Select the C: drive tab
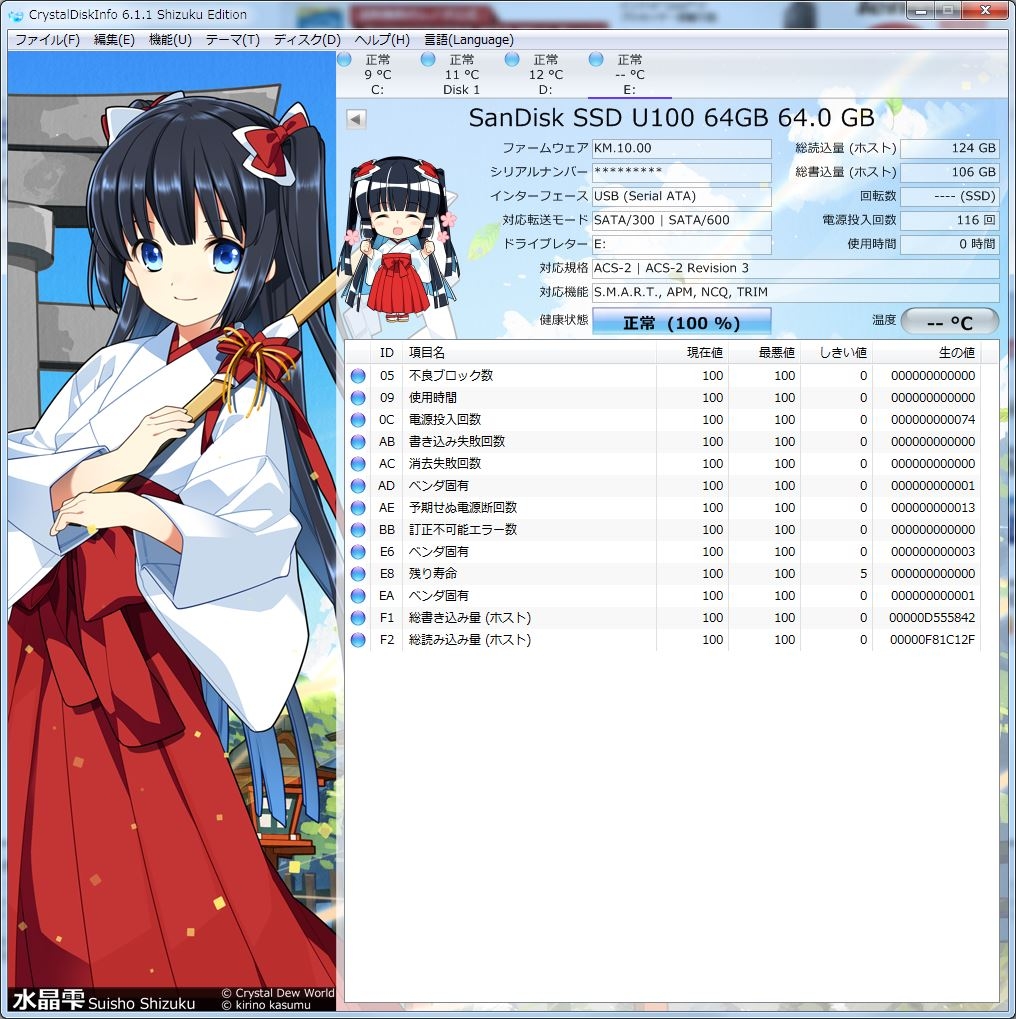 click(x=377, y=74)
